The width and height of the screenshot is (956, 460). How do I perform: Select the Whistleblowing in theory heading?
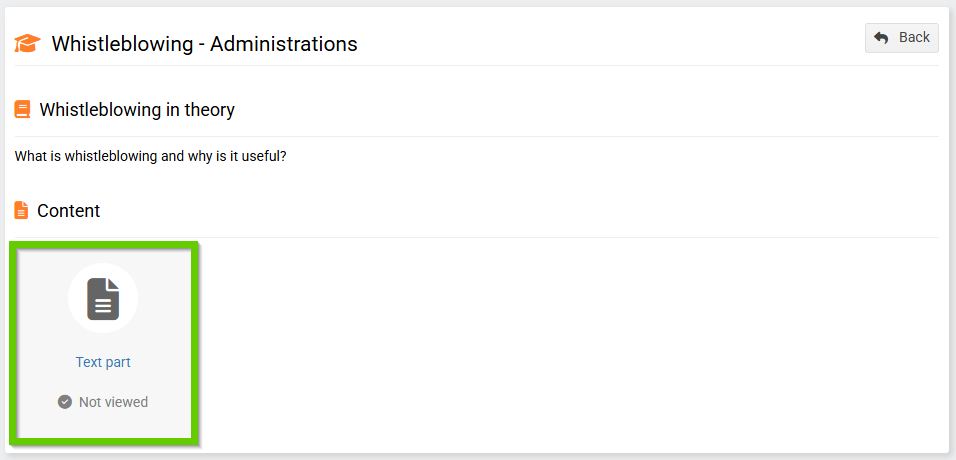pos(137,110)
